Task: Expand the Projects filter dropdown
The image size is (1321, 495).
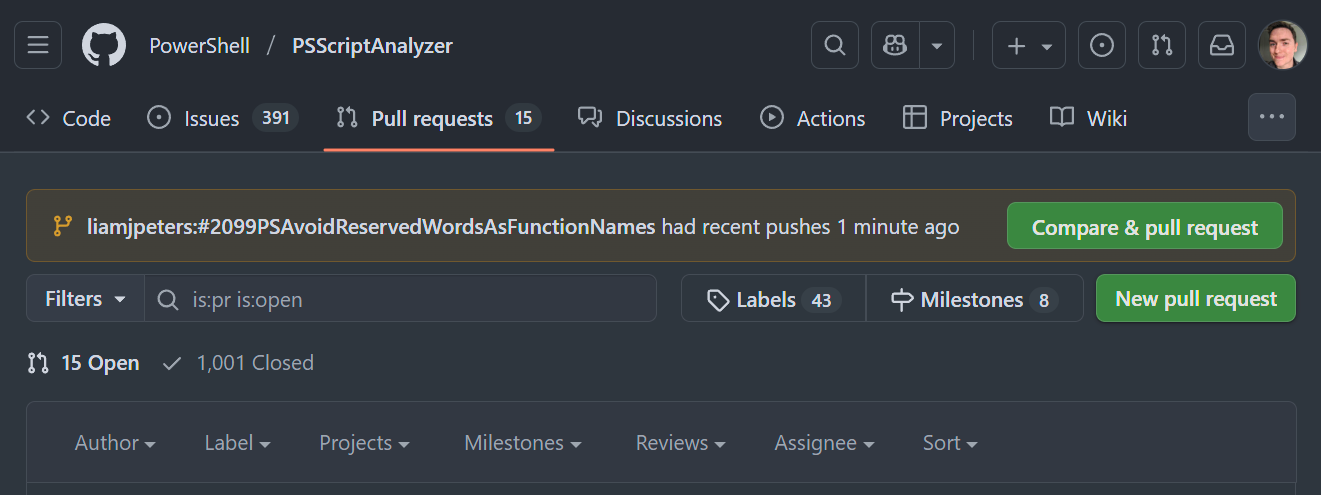Action: [364, 442]
